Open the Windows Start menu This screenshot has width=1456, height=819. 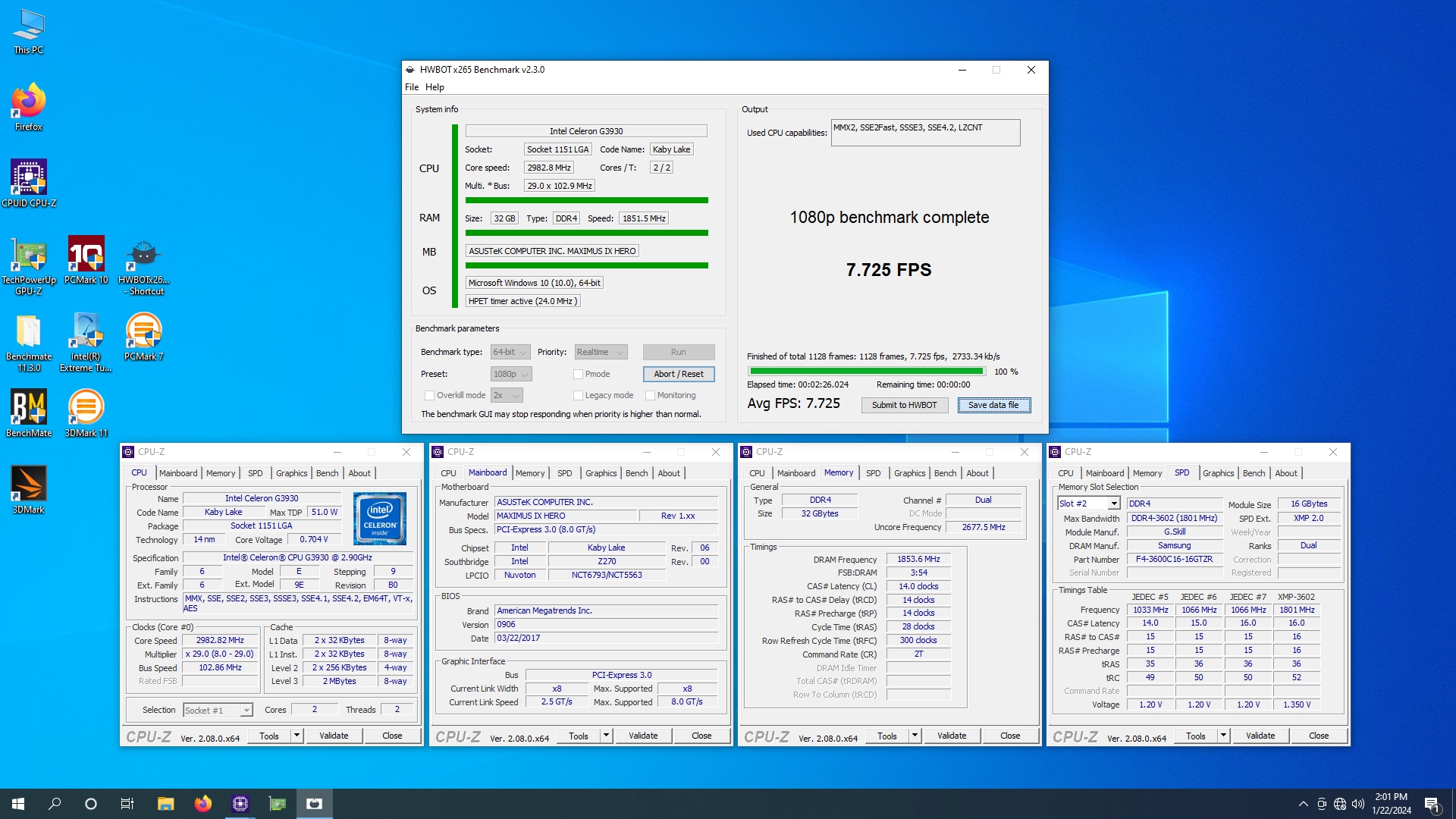point(18,804)
